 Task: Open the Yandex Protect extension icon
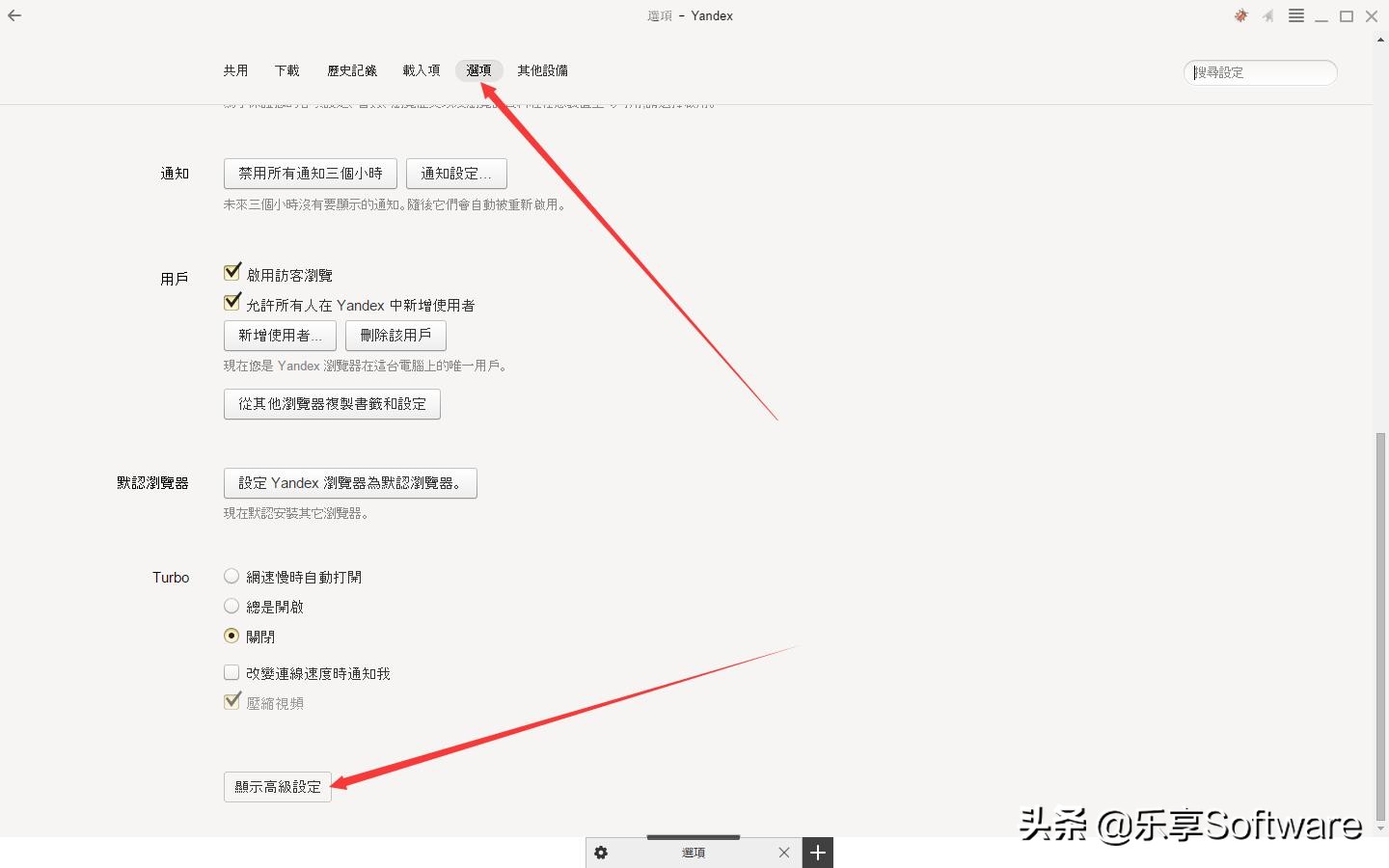click(1239, 15)
